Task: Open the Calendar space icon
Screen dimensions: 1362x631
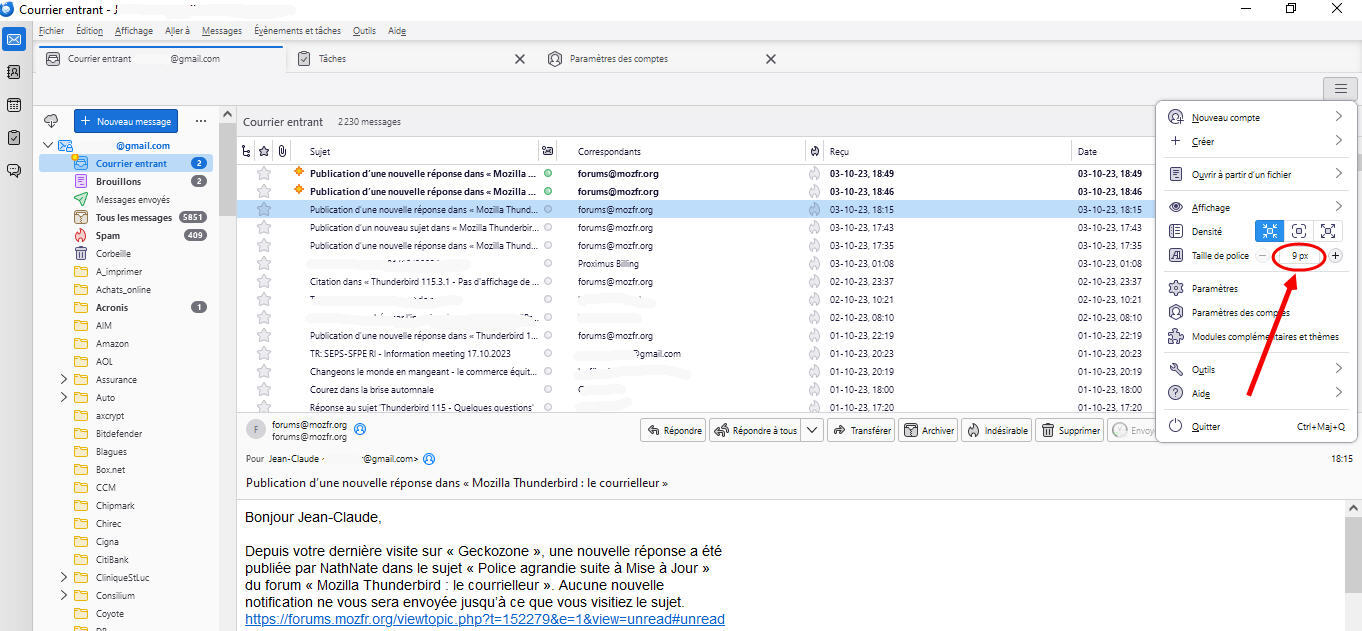Action: (14, 105)
